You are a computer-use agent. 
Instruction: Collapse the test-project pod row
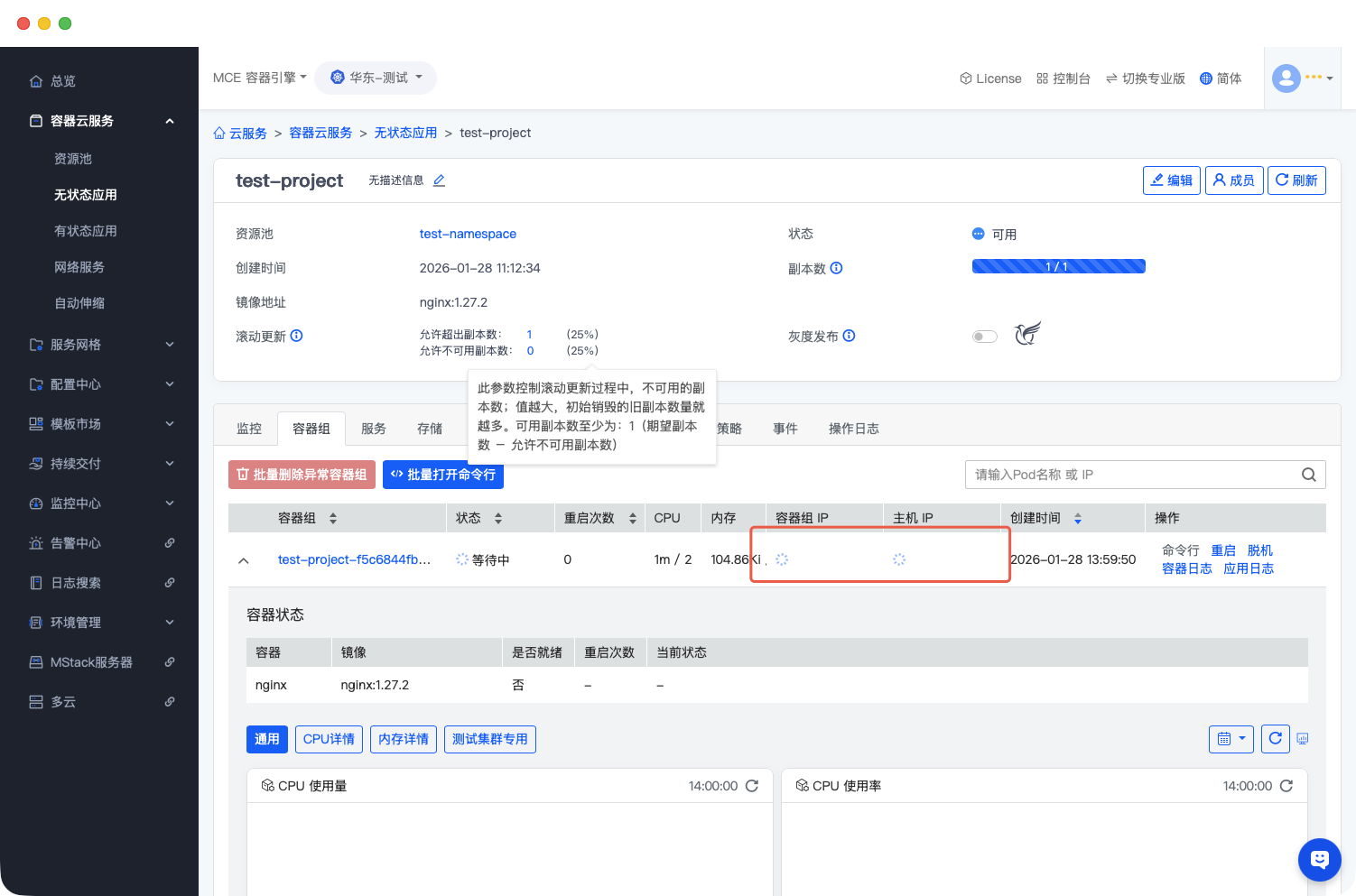(x=243, y=560)
